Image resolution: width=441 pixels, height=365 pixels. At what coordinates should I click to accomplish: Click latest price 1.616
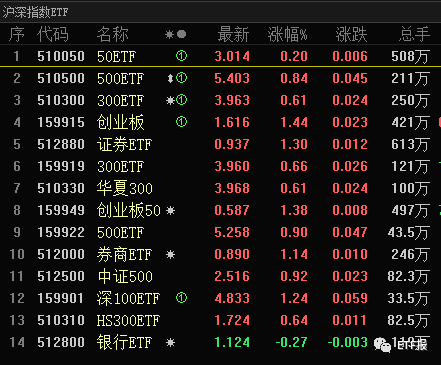click(x=232, y=122)
